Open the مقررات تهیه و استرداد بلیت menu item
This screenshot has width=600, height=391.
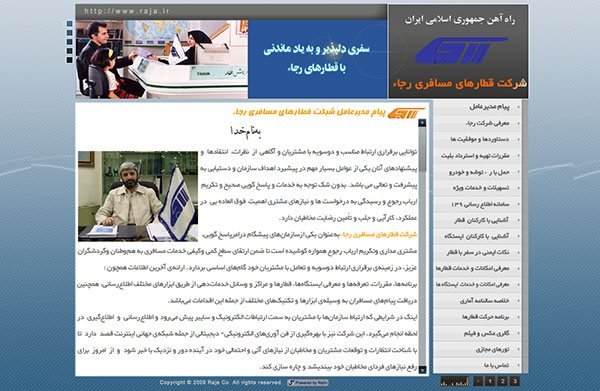478,156
